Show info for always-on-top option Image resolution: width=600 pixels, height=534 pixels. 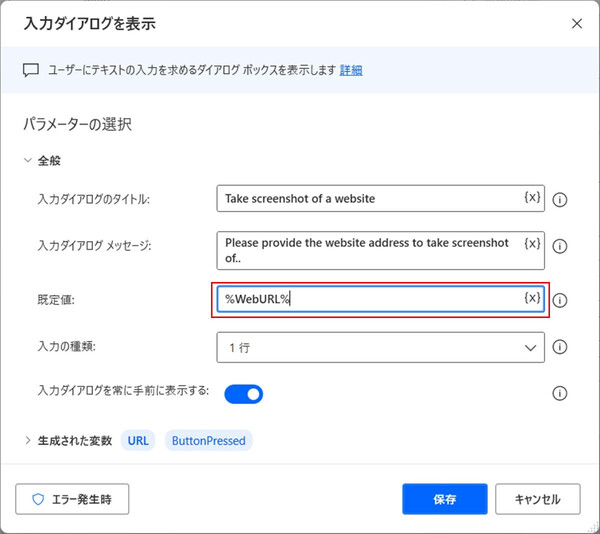560,394
